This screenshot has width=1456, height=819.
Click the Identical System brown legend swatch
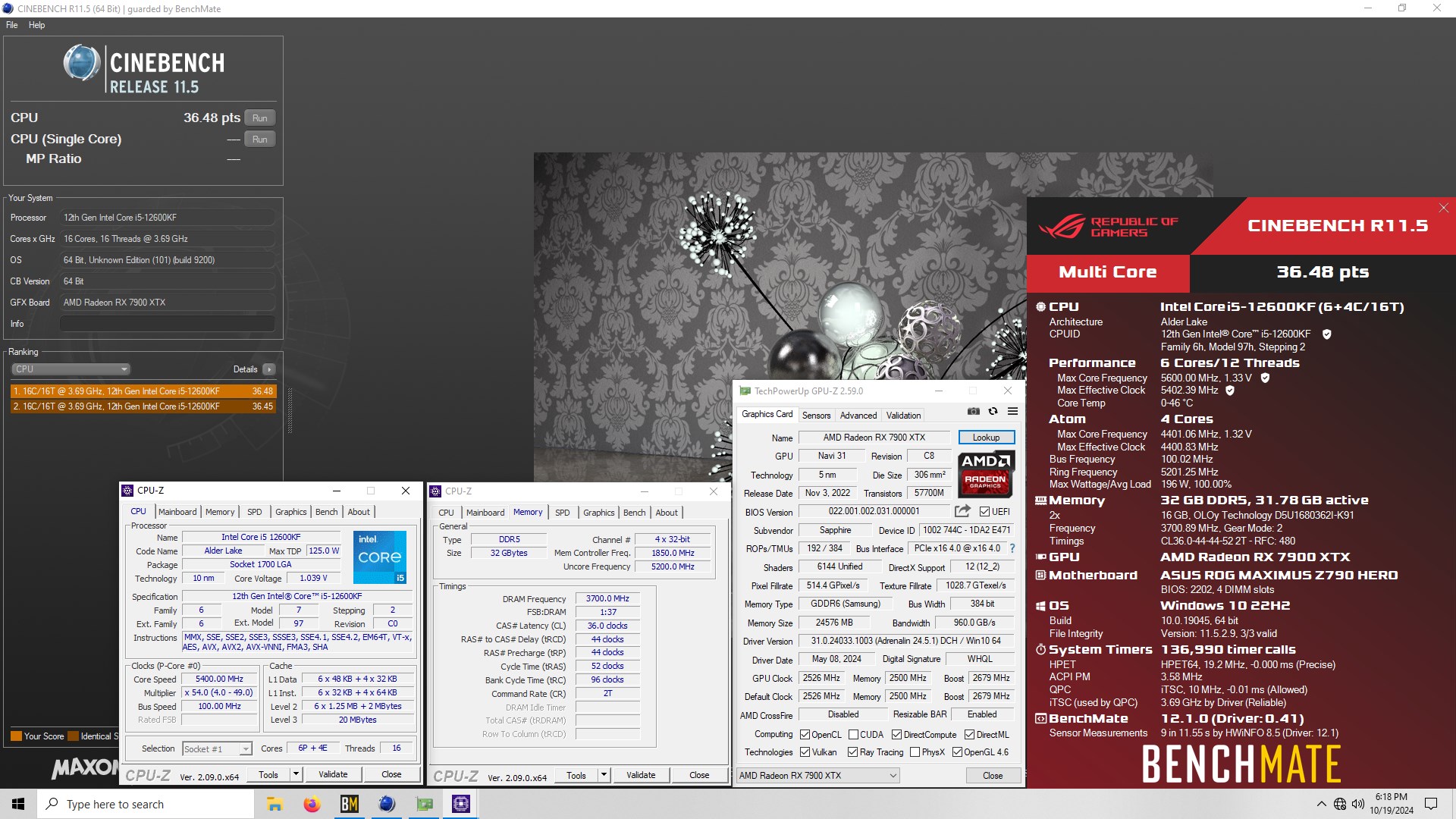(74, 736)
